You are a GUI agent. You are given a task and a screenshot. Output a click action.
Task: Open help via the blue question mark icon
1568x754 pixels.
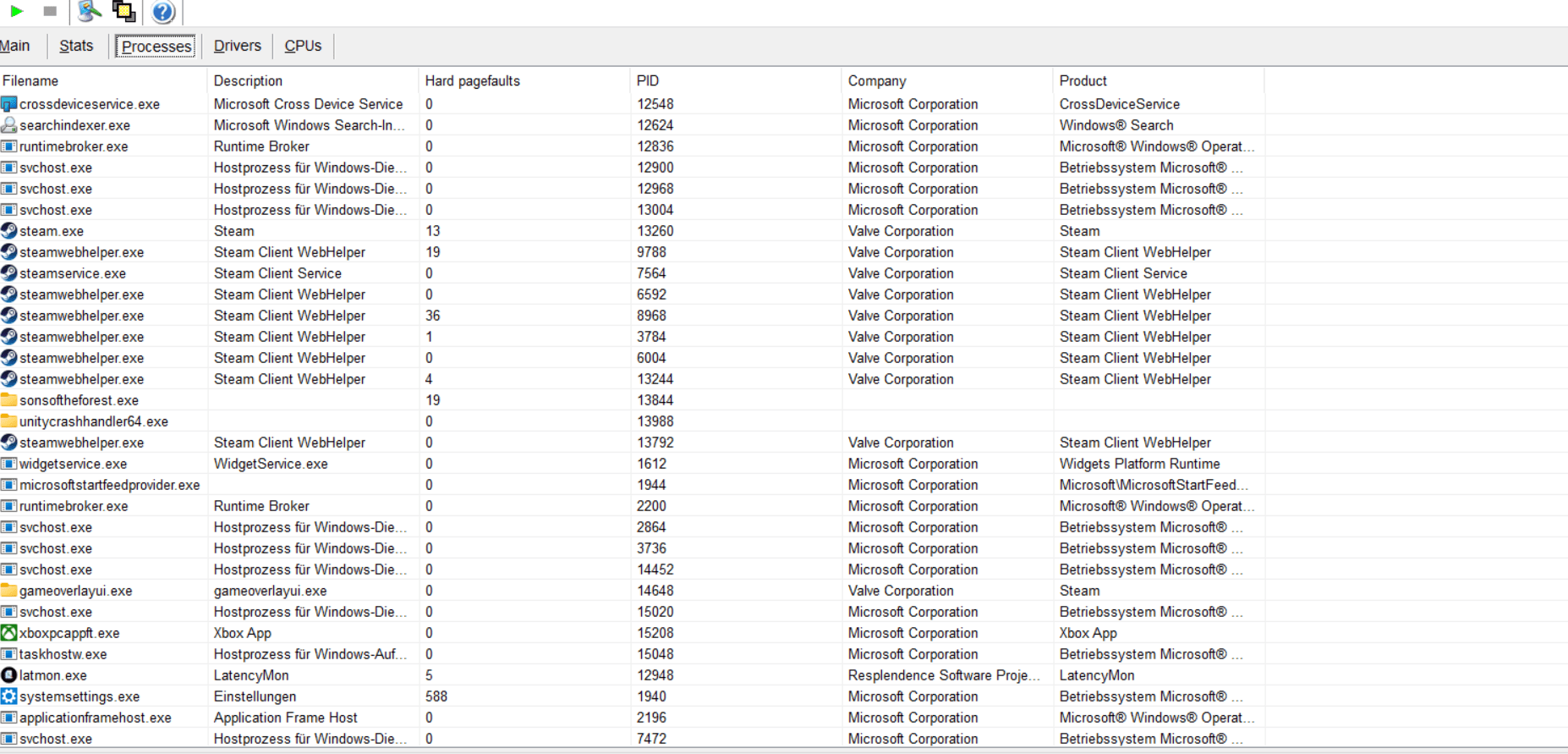(x=163, y=12)
